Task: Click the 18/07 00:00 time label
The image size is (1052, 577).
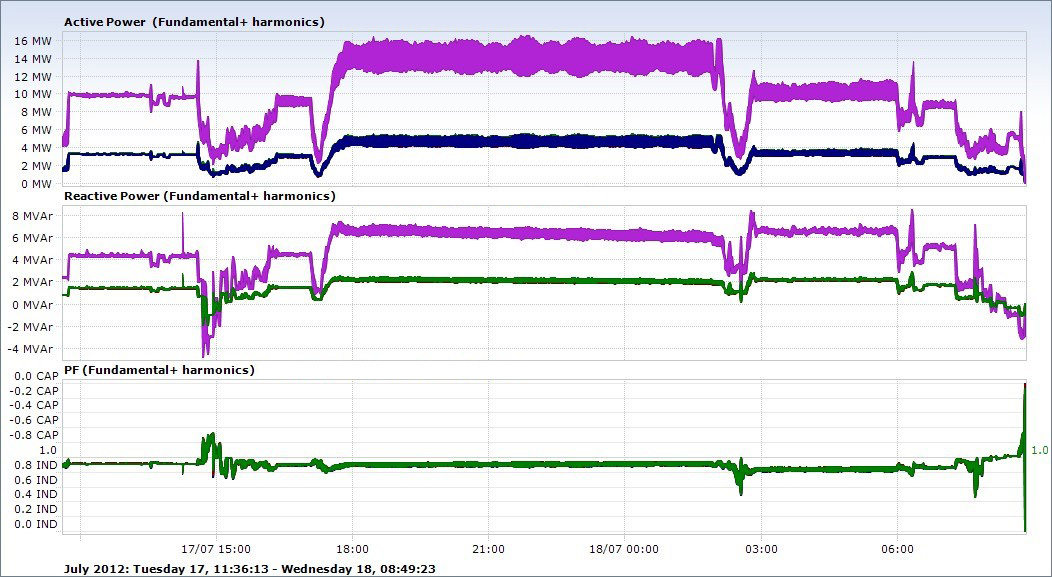Action: click(625, 549)
